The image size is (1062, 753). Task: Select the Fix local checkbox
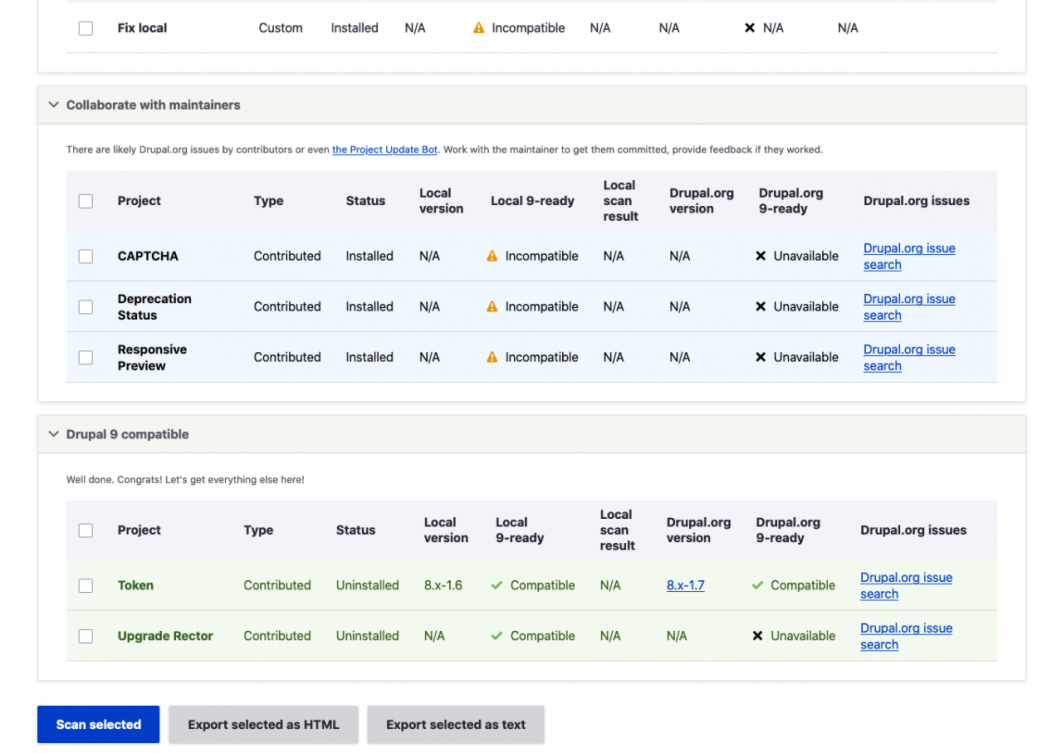point(85,28)
